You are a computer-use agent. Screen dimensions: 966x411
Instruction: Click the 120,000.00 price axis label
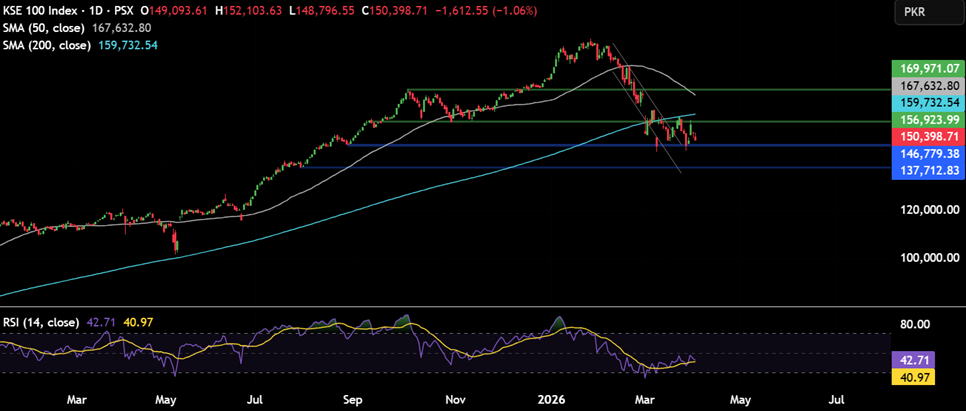pyautogui.click(x=926, y=211)
